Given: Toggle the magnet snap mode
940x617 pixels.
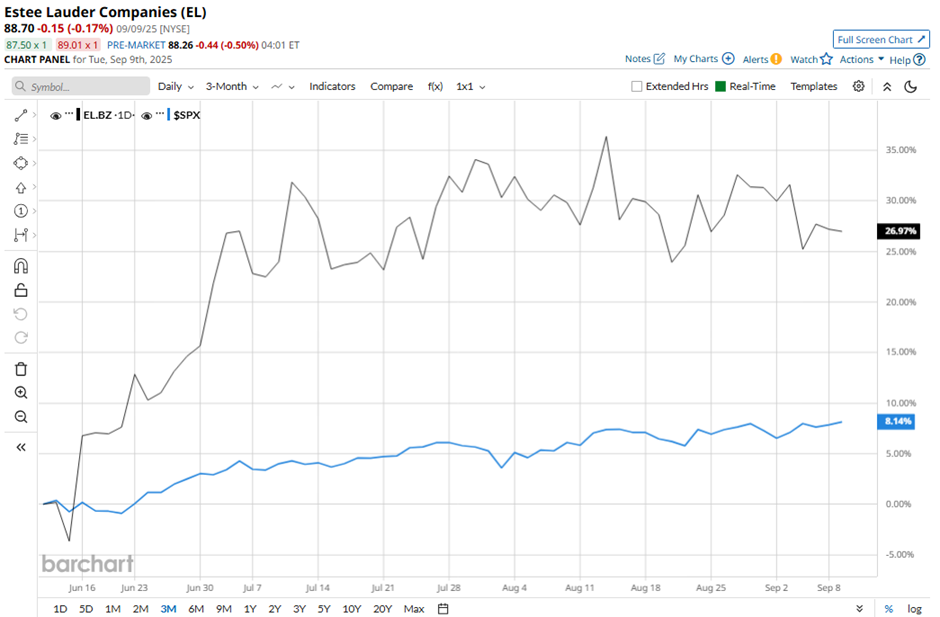Looking at the screenshot, I should [x=20, y=266].
